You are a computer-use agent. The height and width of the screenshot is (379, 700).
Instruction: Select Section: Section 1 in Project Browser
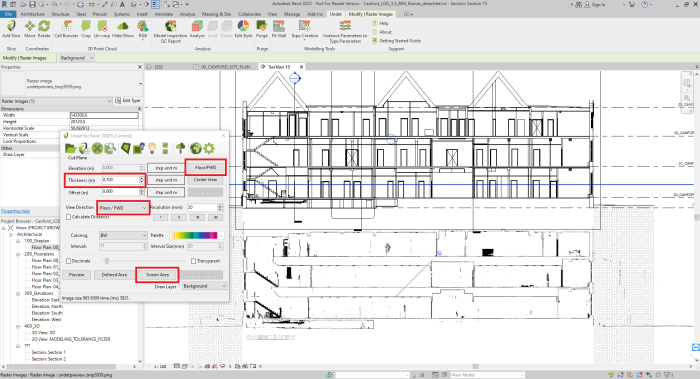[x=48, y=352]
